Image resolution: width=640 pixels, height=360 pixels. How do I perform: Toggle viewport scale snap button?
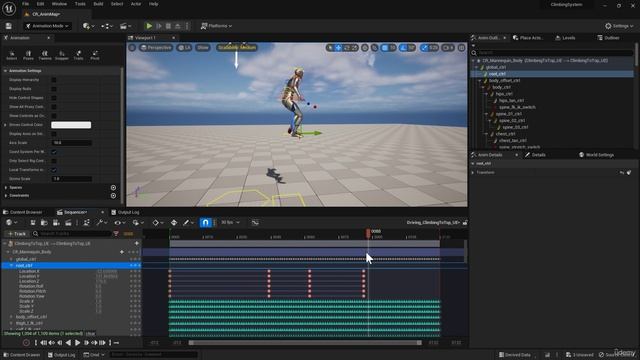424,48
